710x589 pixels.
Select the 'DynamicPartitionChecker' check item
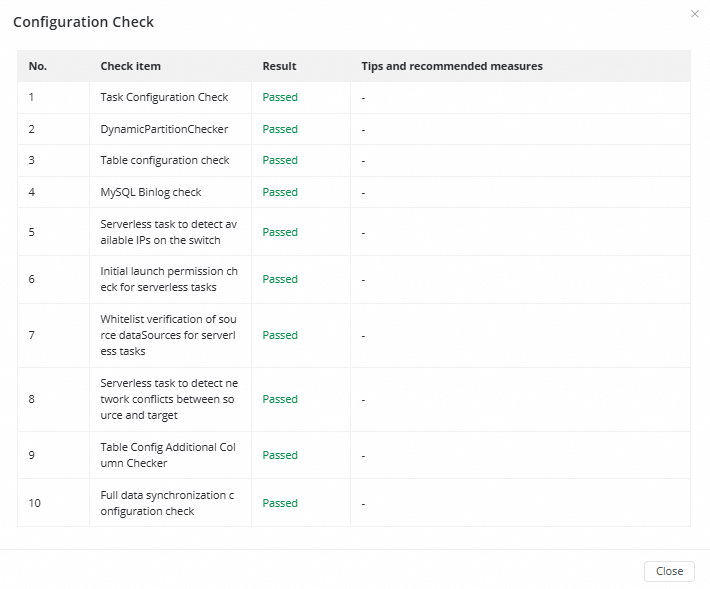(x=164, y=129)
